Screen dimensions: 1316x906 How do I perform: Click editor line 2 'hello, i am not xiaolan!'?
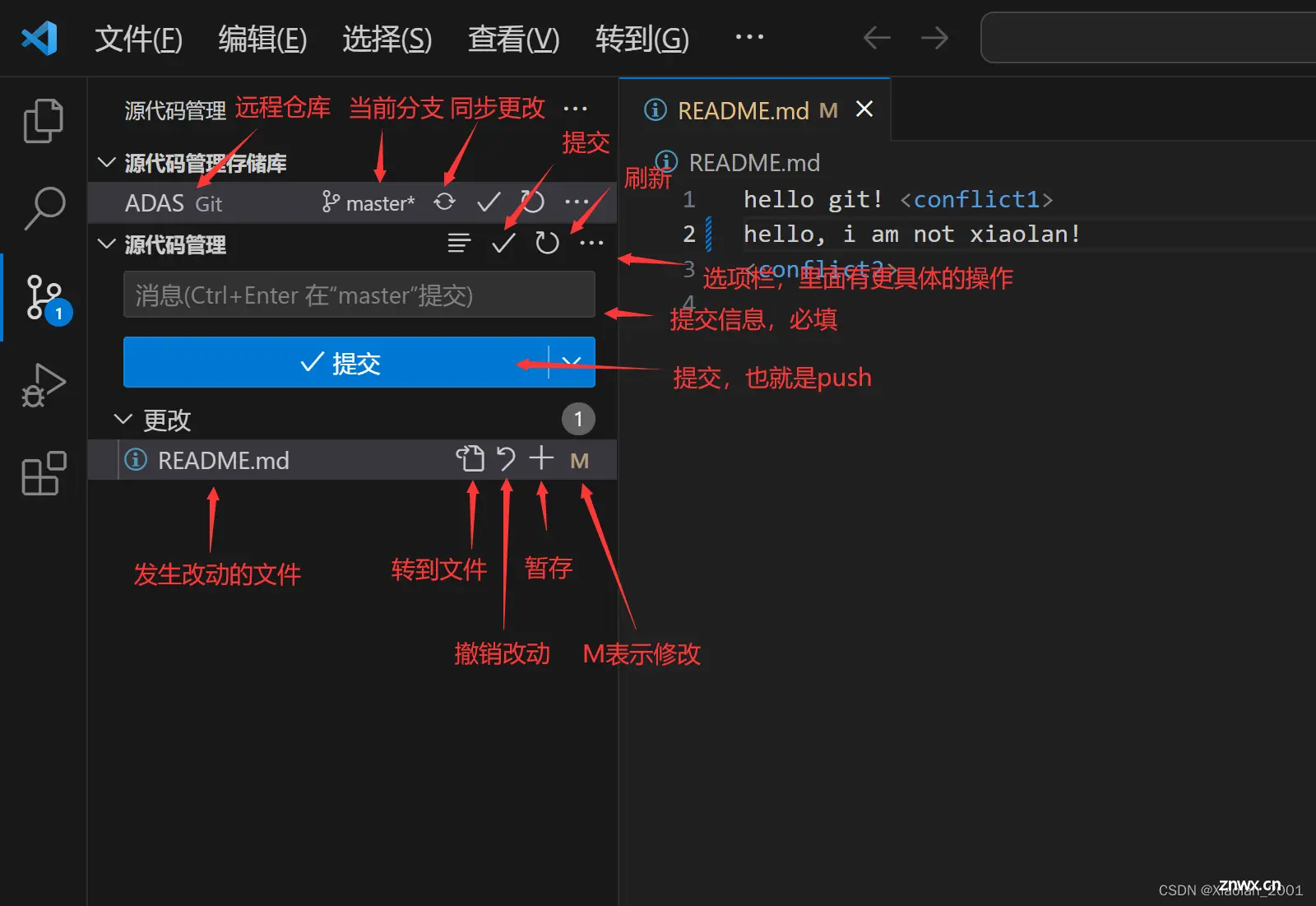pyautogui.click(x=911, y=234)
